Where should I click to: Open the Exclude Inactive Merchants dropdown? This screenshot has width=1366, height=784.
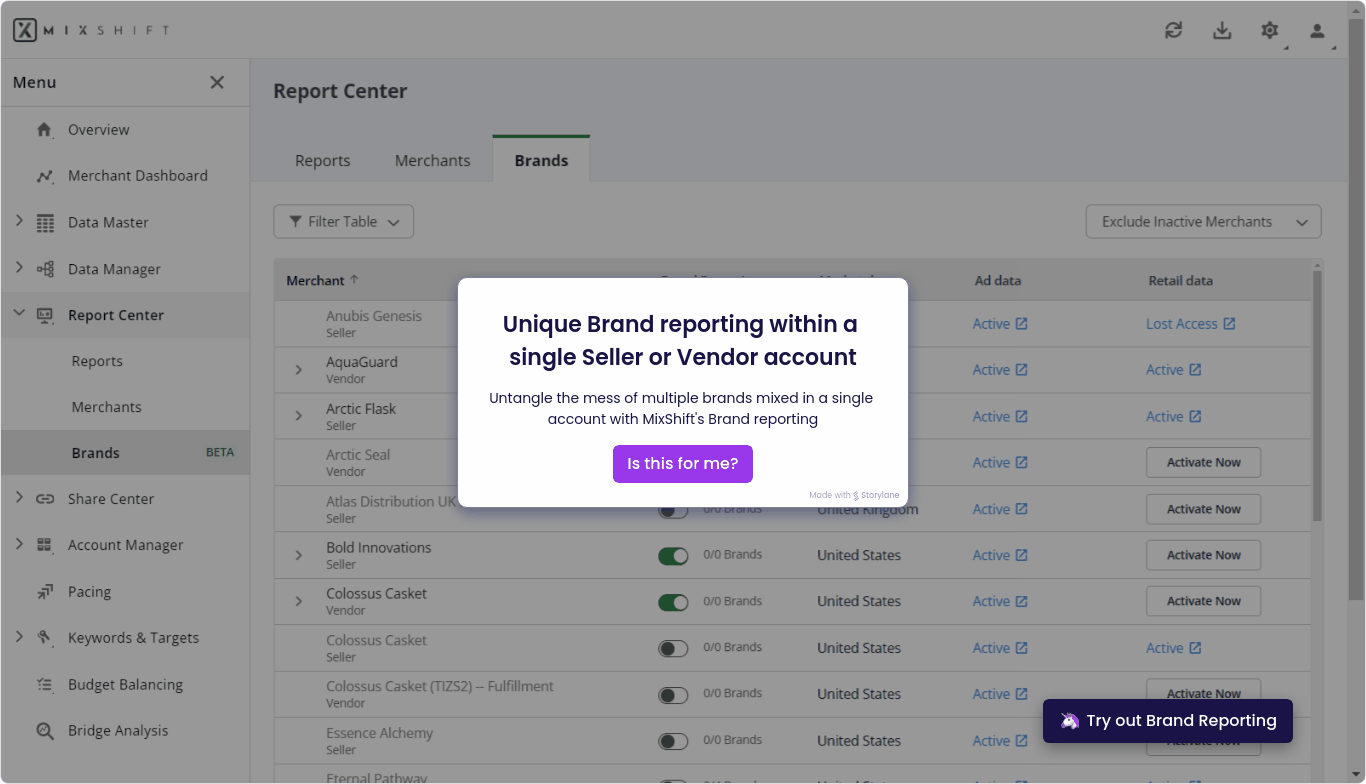tap(1203, 221)
